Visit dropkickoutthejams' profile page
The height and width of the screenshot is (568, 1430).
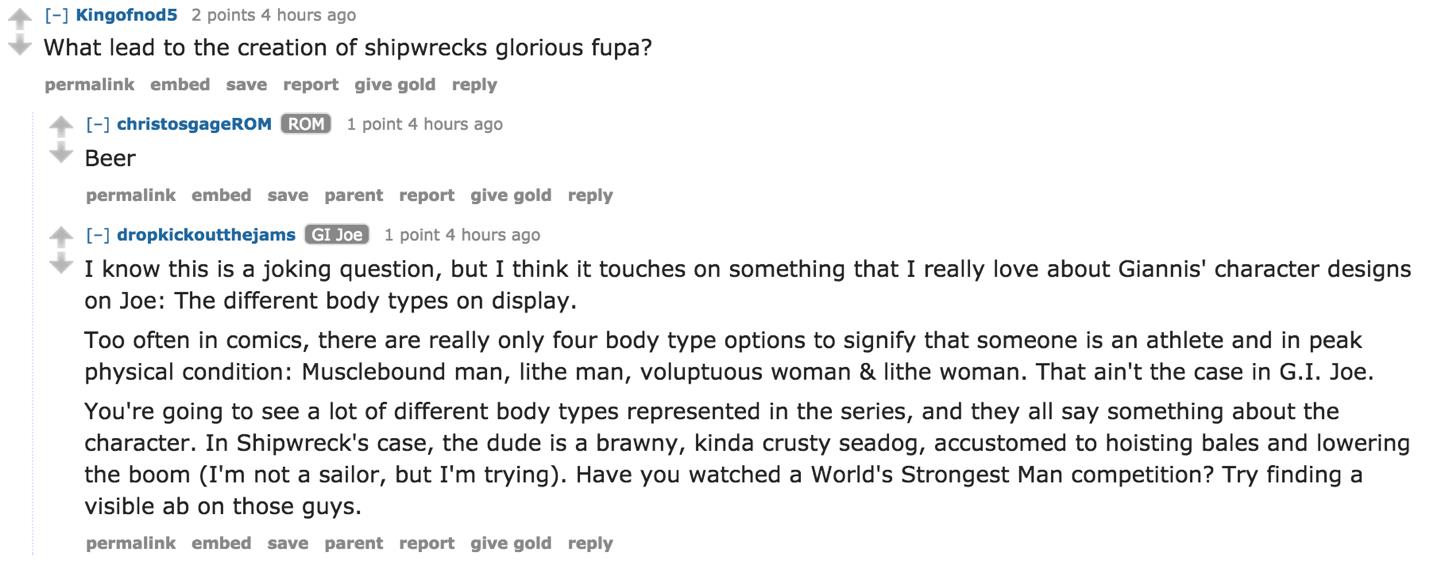pos(206,235)
